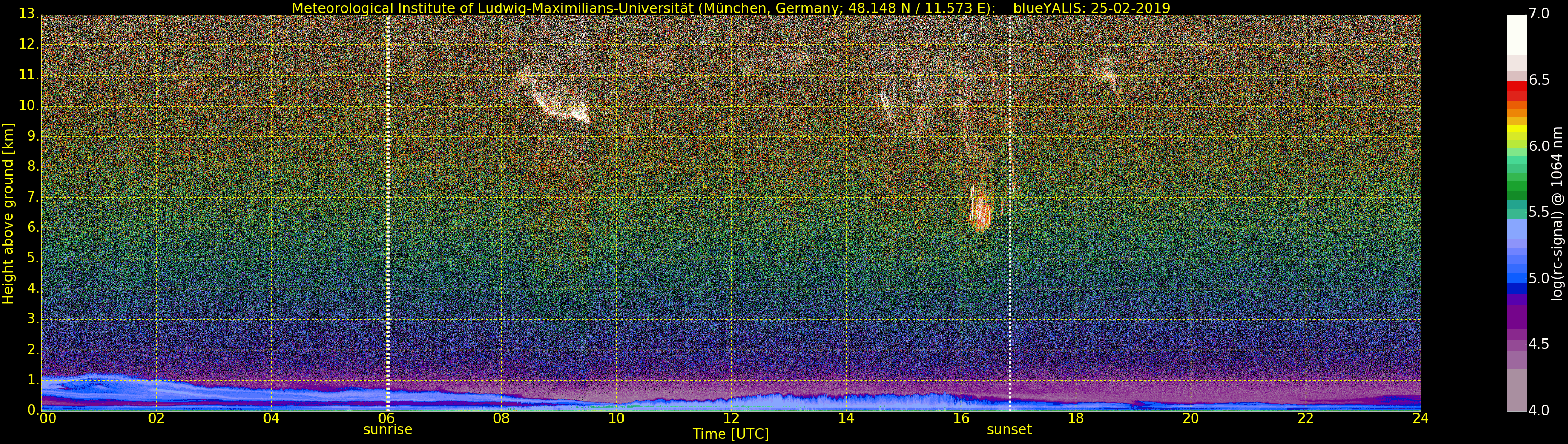Click height axis tick '13.'
Viewport: 1568px width, 444px height.
point(29,14)
